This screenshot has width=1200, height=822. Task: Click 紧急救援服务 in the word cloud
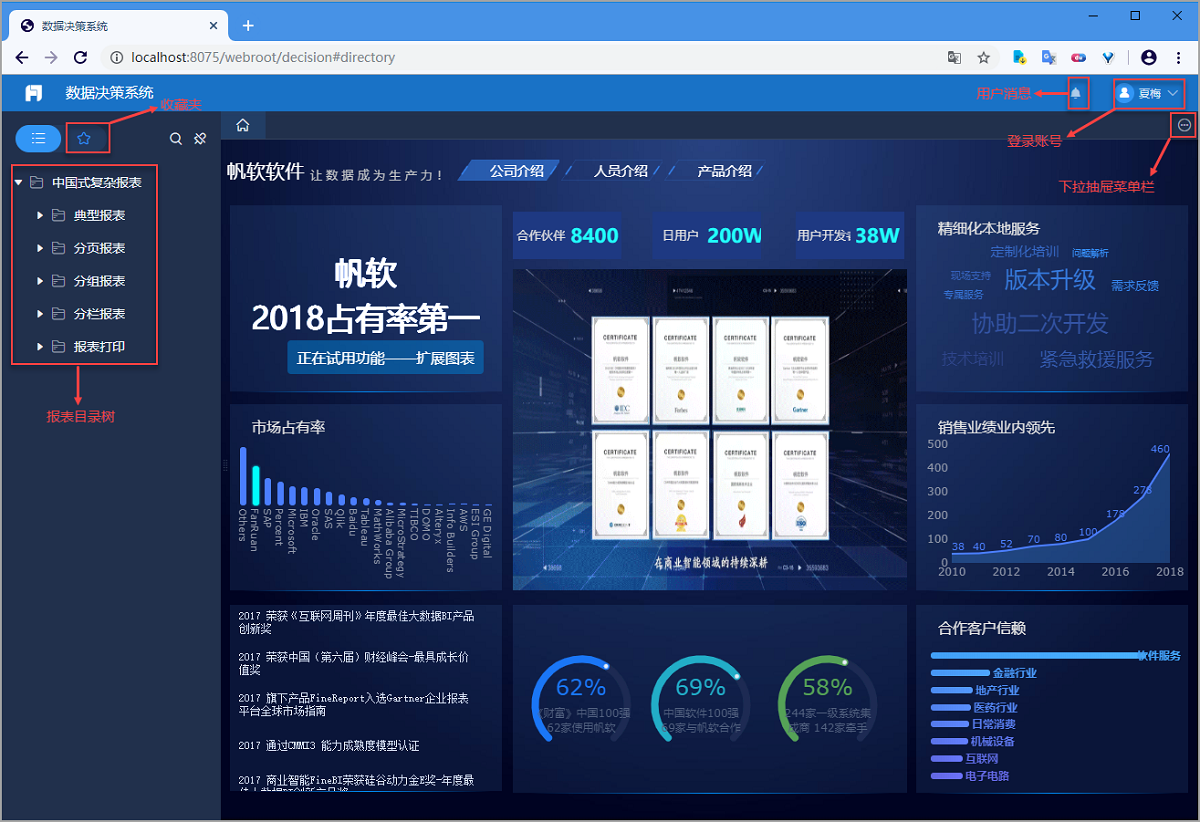tap(1096, 359)
